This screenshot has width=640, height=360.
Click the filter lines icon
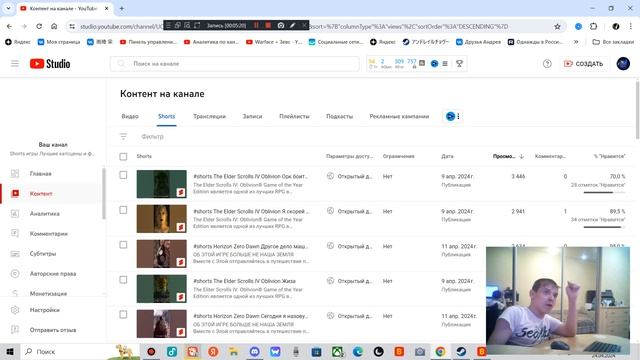[x=123, y=137]
